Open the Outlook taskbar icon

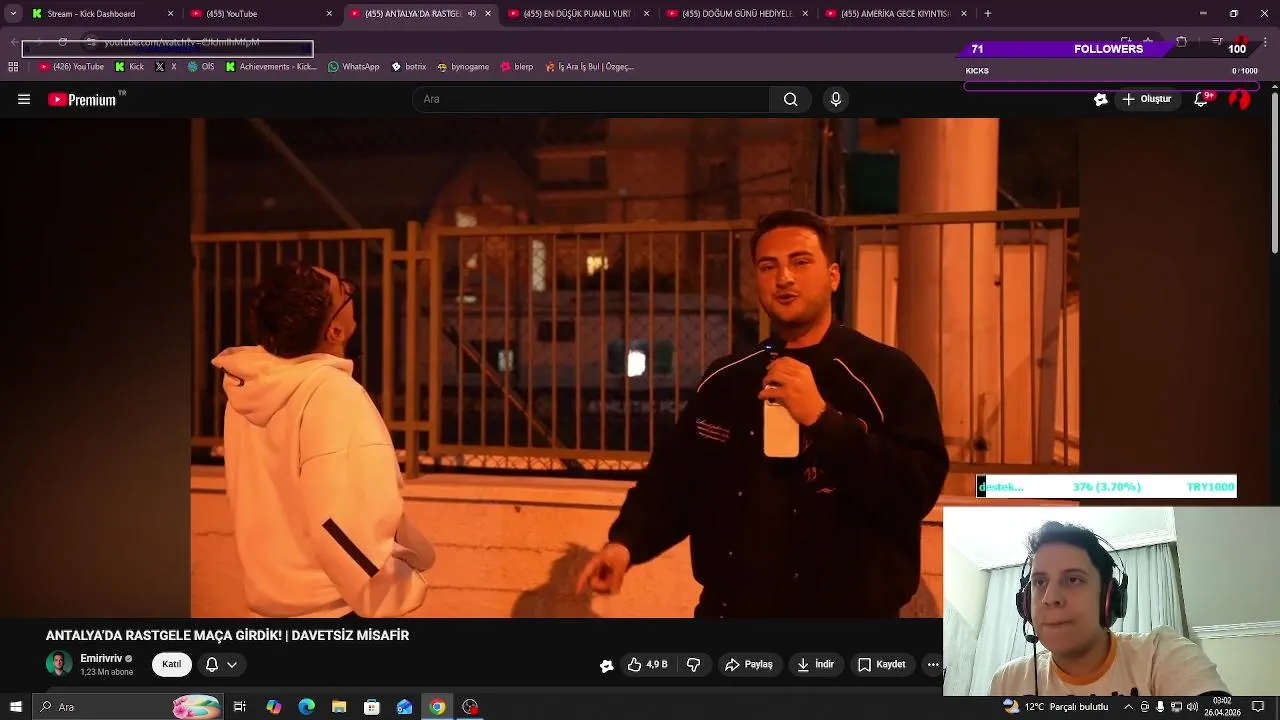pyautogui.click(x=404, y=707)
